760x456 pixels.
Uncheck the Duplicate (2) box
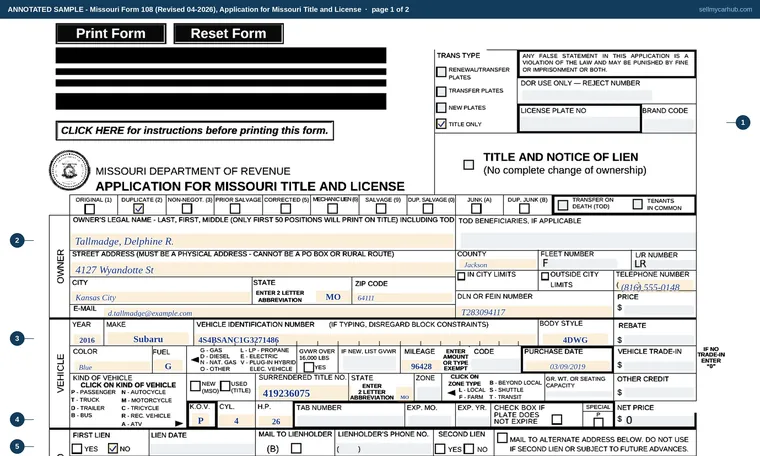pyautogui.click(x=139, y=209)
